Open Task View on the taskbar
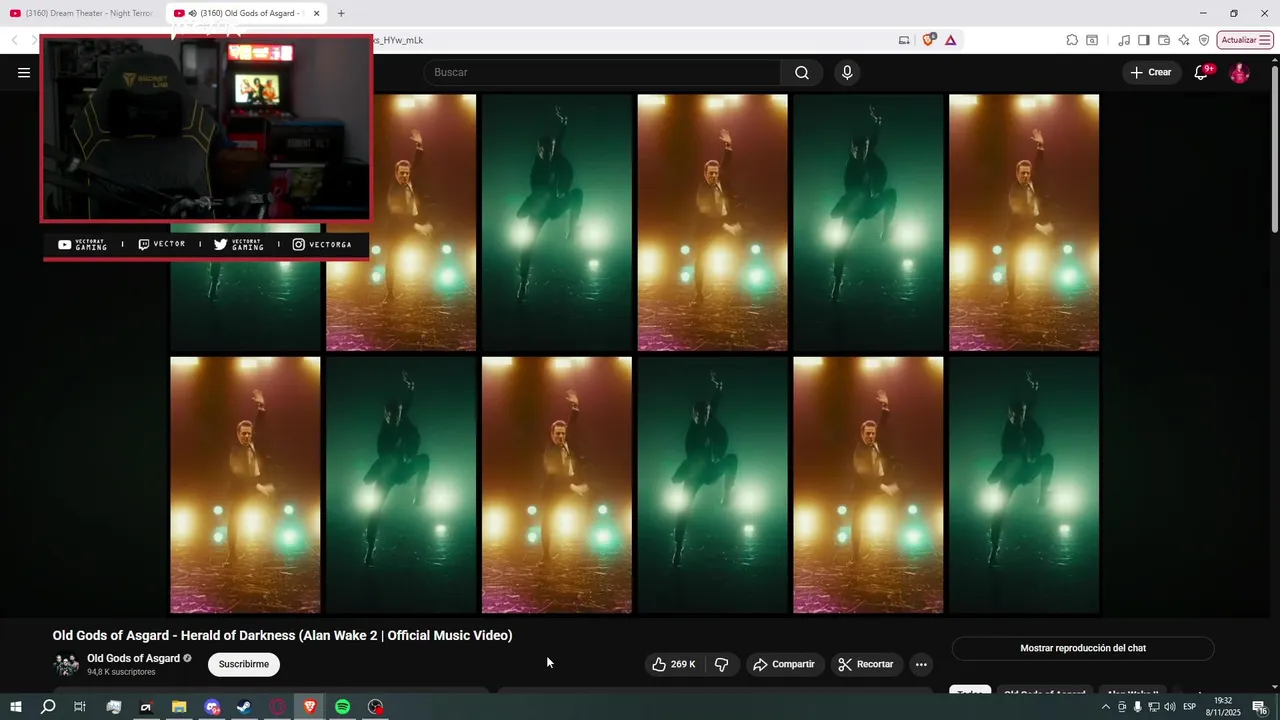Screen dimensions: 1280x720 (80, 707)
